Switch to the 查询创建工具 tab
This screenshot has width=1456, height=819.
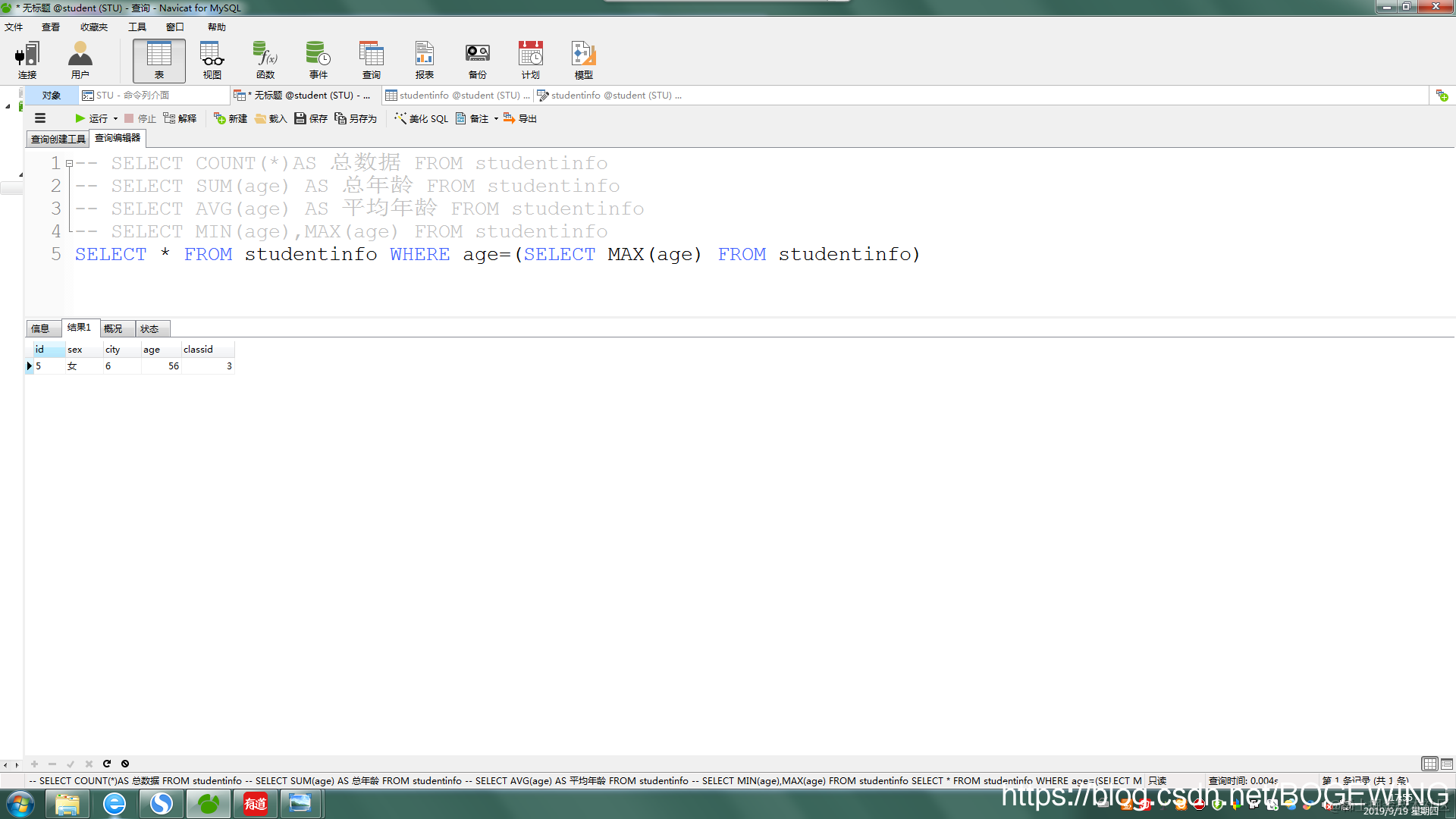pos(58,139)
